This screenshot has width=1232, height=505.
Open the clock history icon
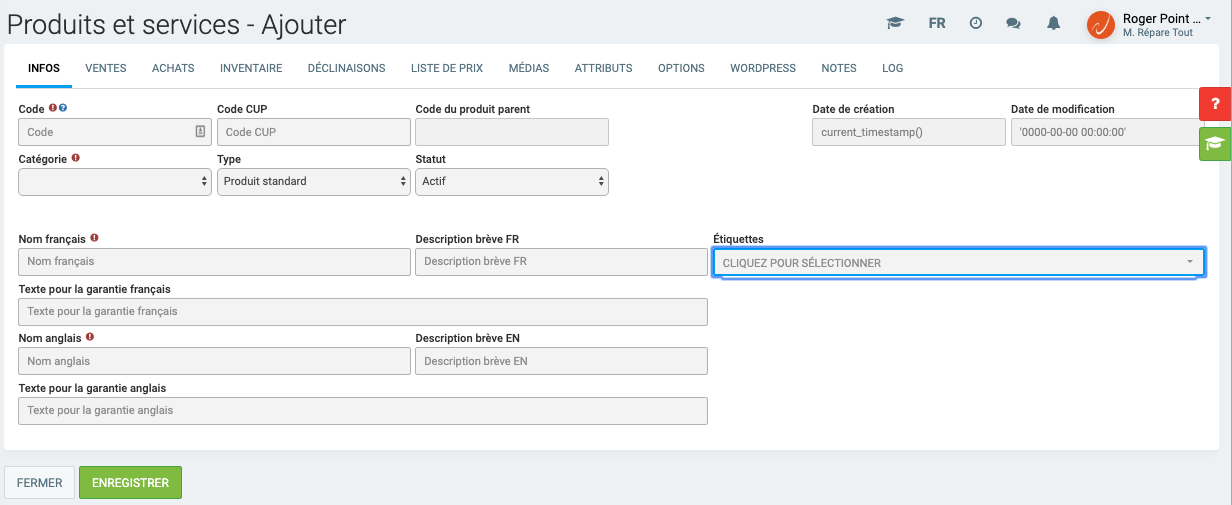click(976, 23)
